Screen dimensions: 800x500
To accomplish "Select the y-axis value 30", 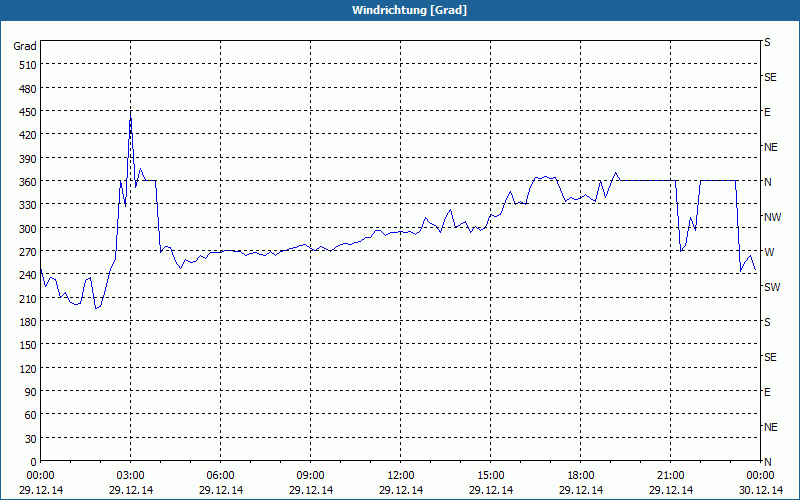I will [31, 439].
